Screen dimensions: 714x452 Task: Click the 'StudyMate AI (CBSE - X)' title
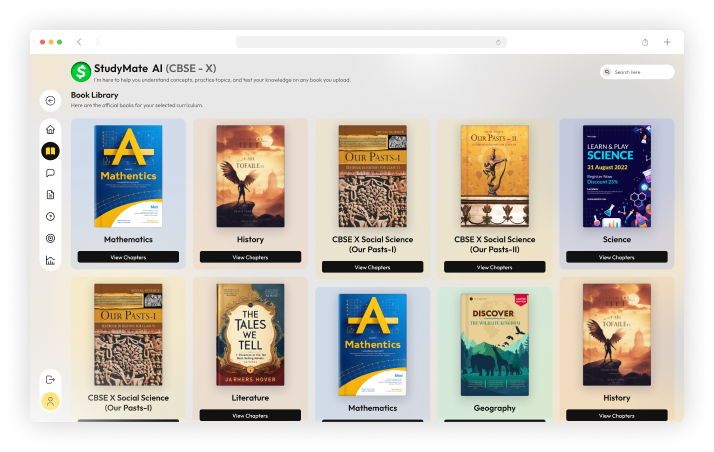[155, 68]
